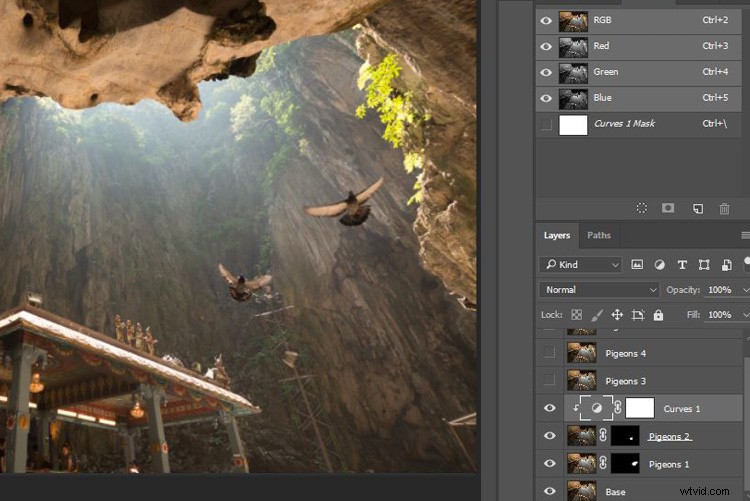The image size is (750, 501).
Task: Select Pigeons 4 layer thumbnail
Action: point(582,353)
